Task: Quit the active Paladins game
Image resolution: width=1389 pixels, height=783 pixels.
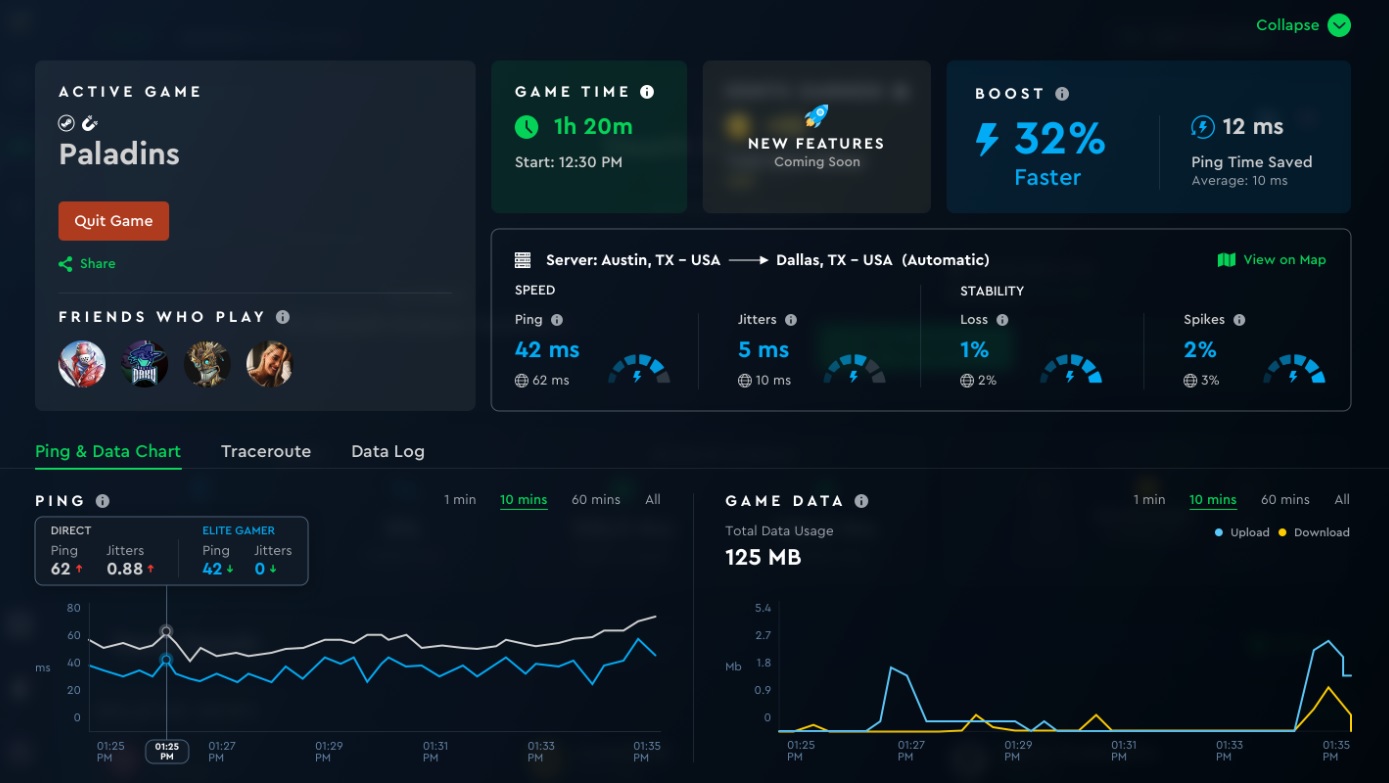Action: tap(113, 221)
